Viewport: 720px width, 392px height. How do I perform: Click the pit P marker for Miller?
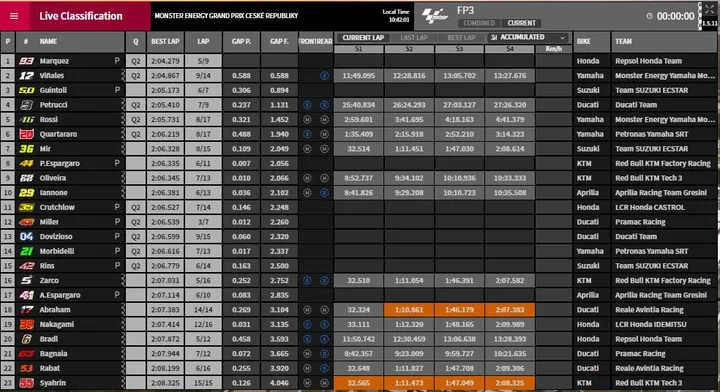coord(117,222)
